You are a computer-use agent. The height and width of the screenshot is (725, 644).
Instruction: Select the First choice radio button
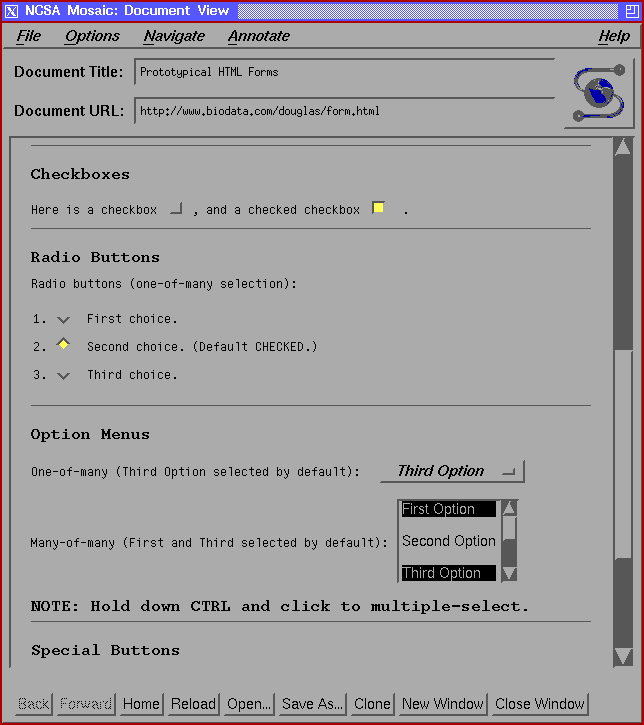[64, 319]
